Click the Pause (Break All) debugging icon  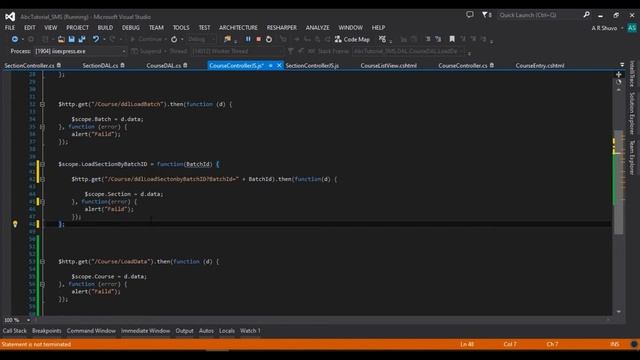(x=248, y=39)
